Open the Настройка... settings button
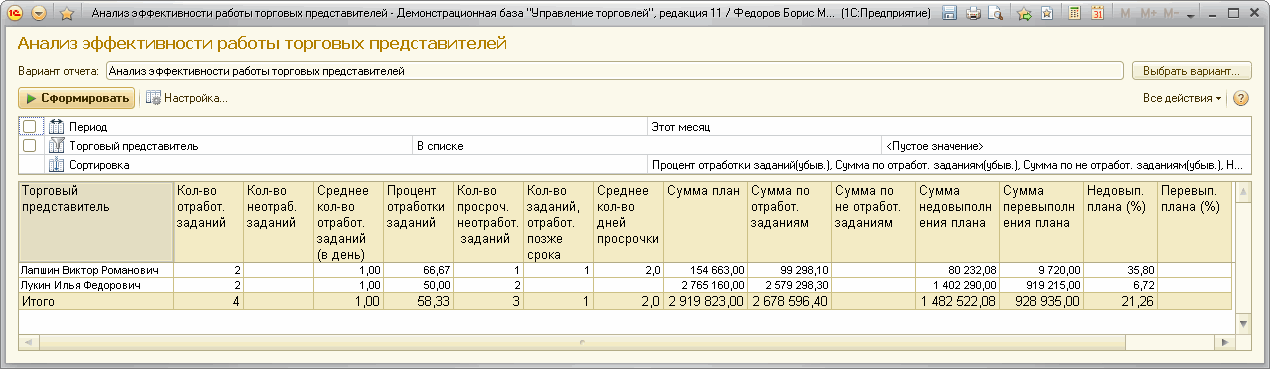 click(187, 98)
